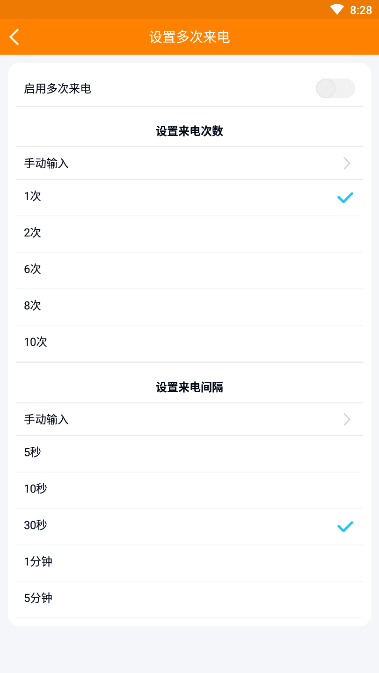Screen dimensions: 379x673
Task: Select the 1次 call count row
Action: click(189, 197)
